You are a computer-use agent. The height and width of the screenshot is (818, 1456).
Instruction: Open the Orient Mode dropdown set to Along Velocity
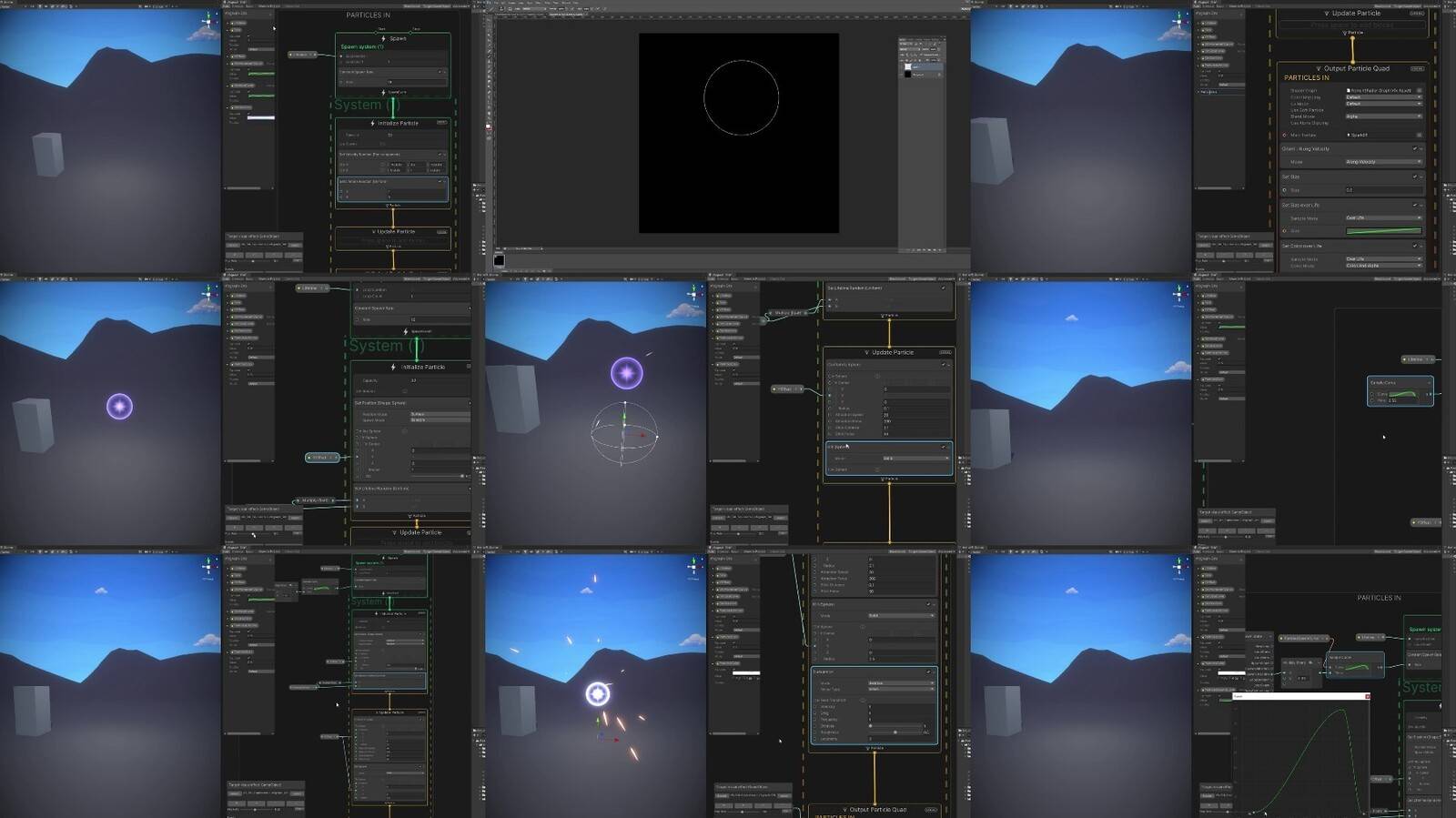[x=1383, y=162]
